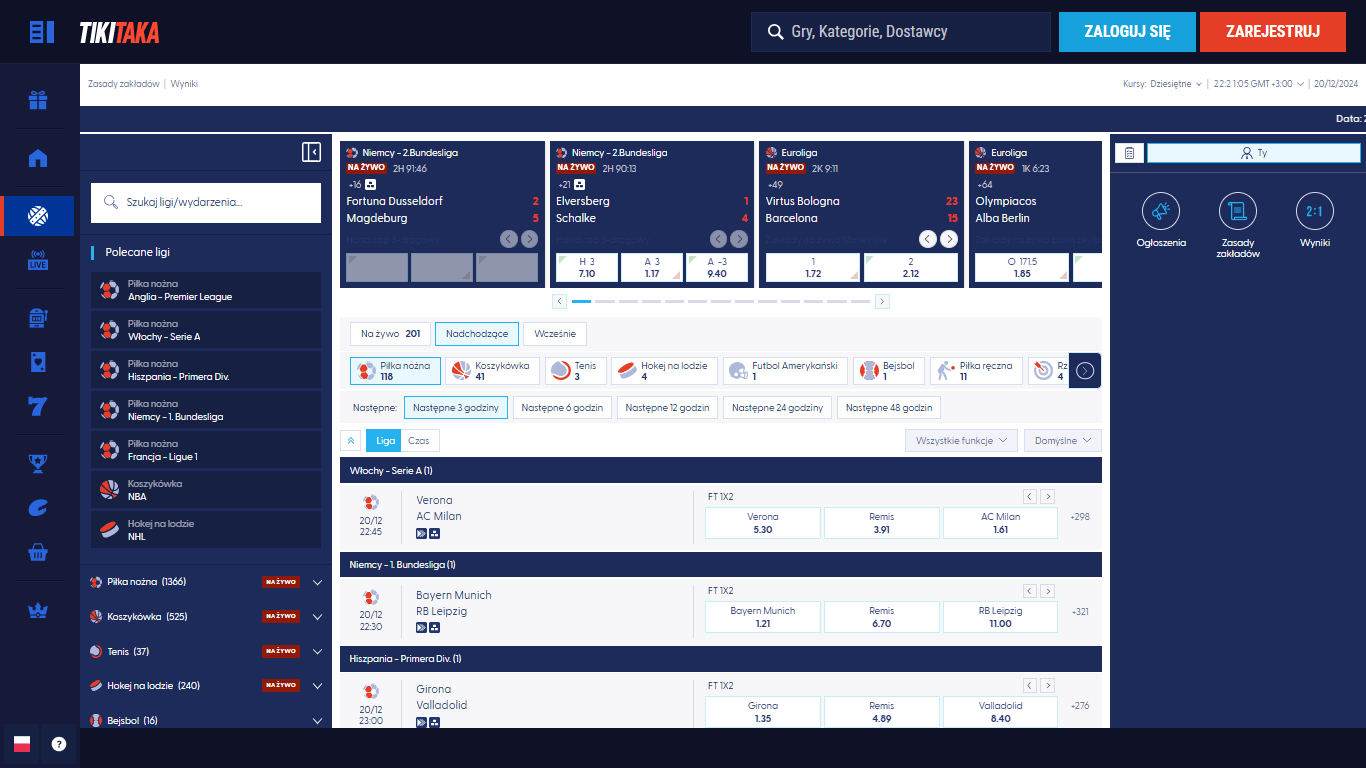Bet on Verona at 5.30
Viewport: 1366px width, 768px height.
(763, 523)
